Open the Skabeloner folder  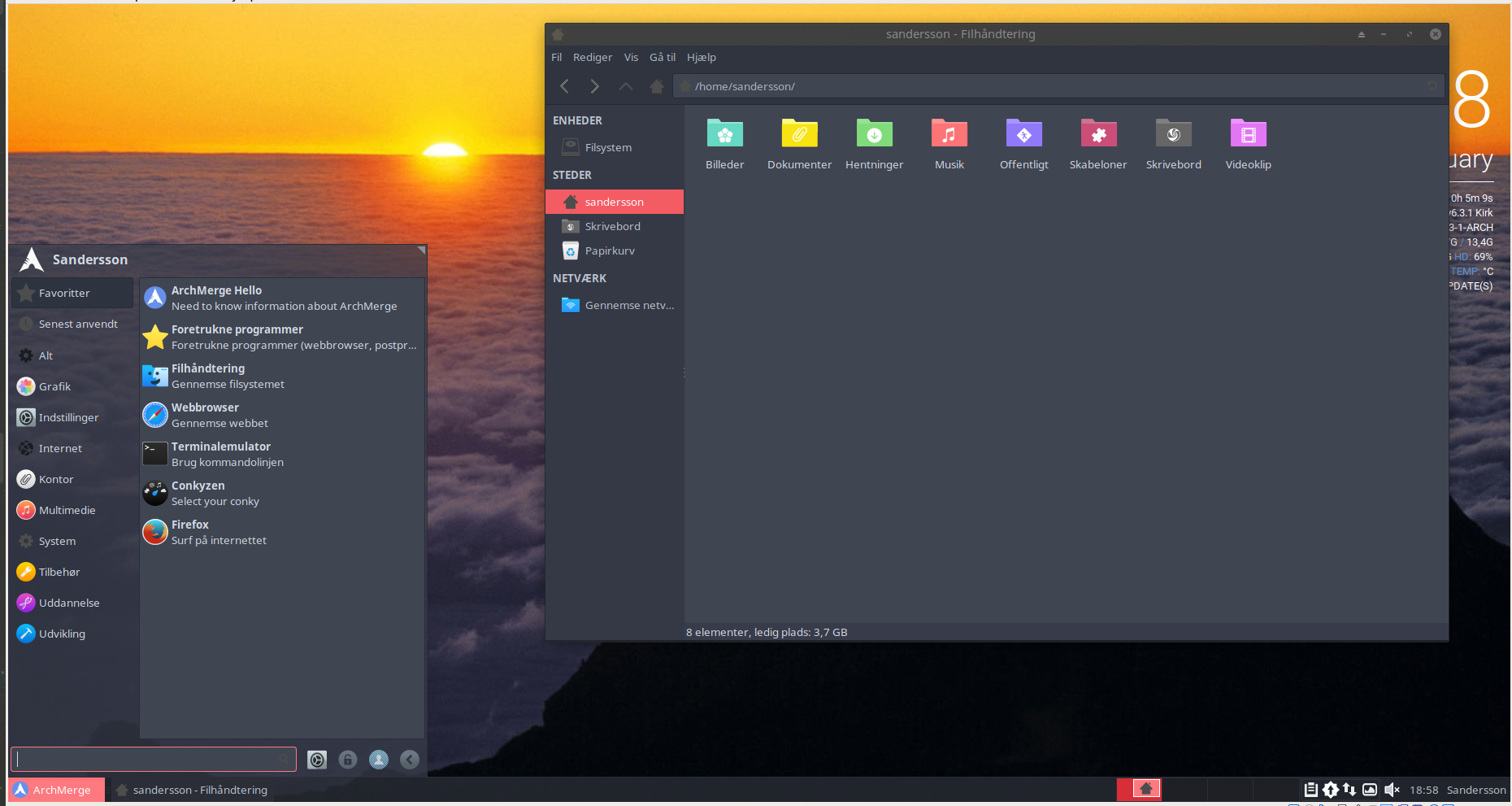click(x=1098, y=145)
